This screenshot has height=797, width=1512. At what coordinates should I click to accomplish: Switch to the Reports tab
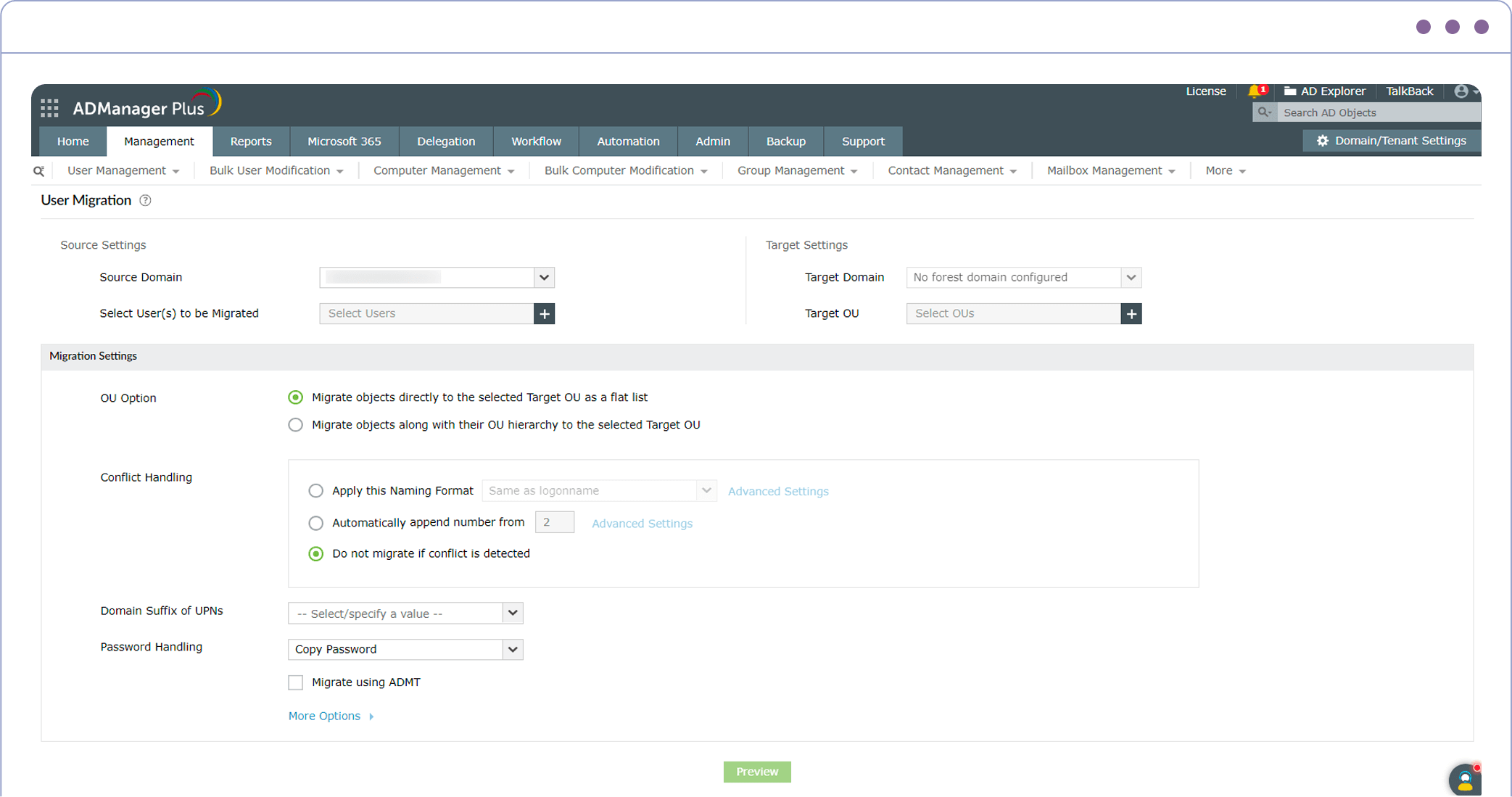pos(250,141)
